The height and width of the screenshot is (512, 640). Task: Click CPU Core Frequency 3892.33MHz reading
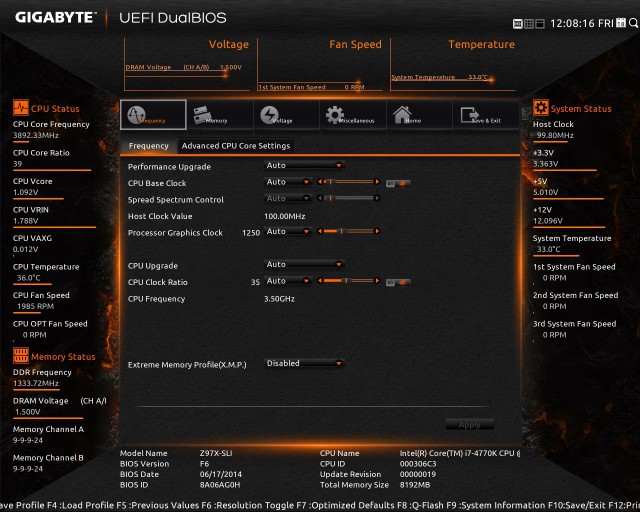(x=36, y=135)
